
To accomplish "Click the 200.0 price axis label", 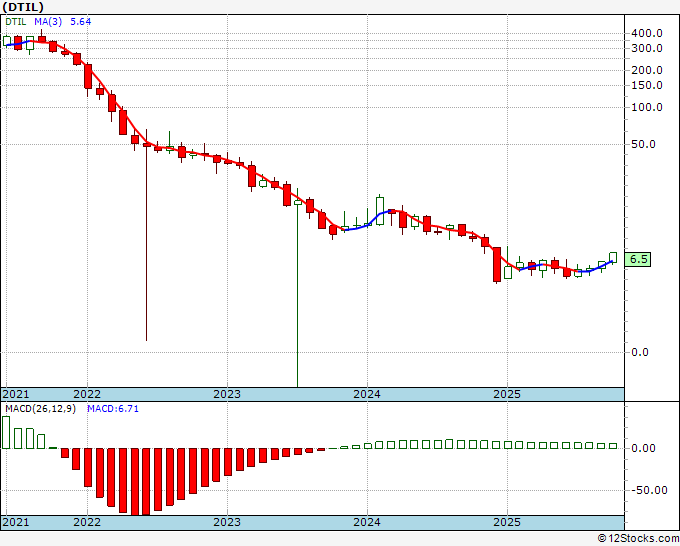I will pos(647,70).
